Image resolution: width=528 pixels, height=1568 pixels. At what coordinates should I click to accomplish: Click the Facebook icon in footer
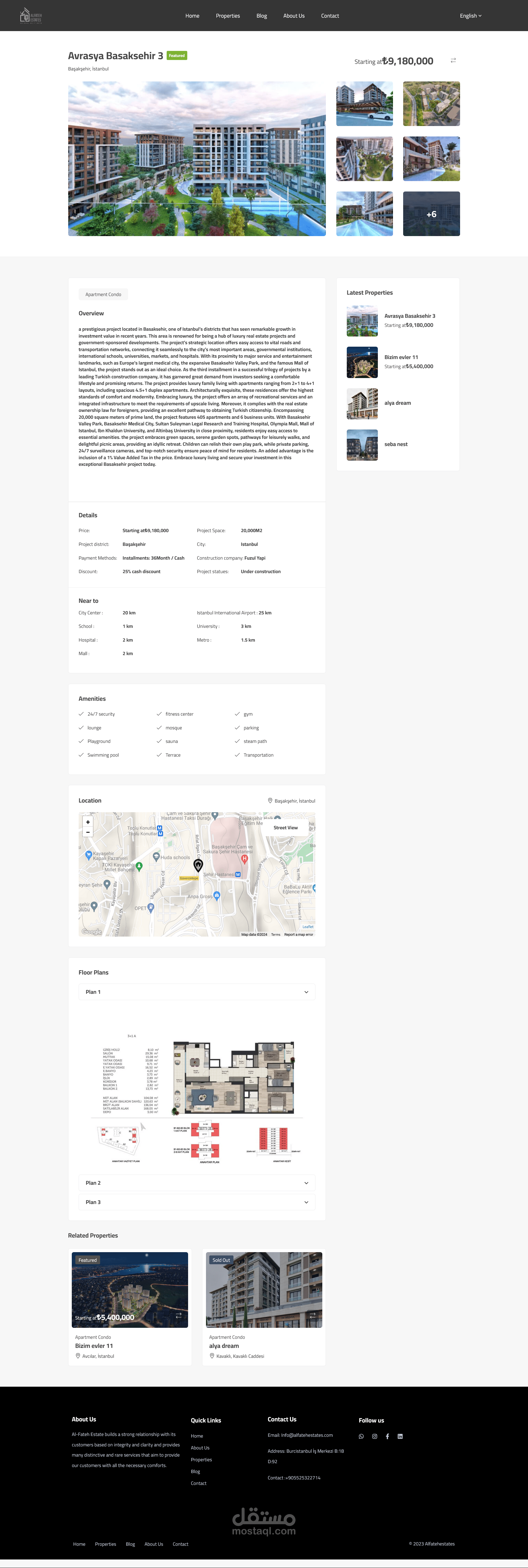(x=387, y=1436)
